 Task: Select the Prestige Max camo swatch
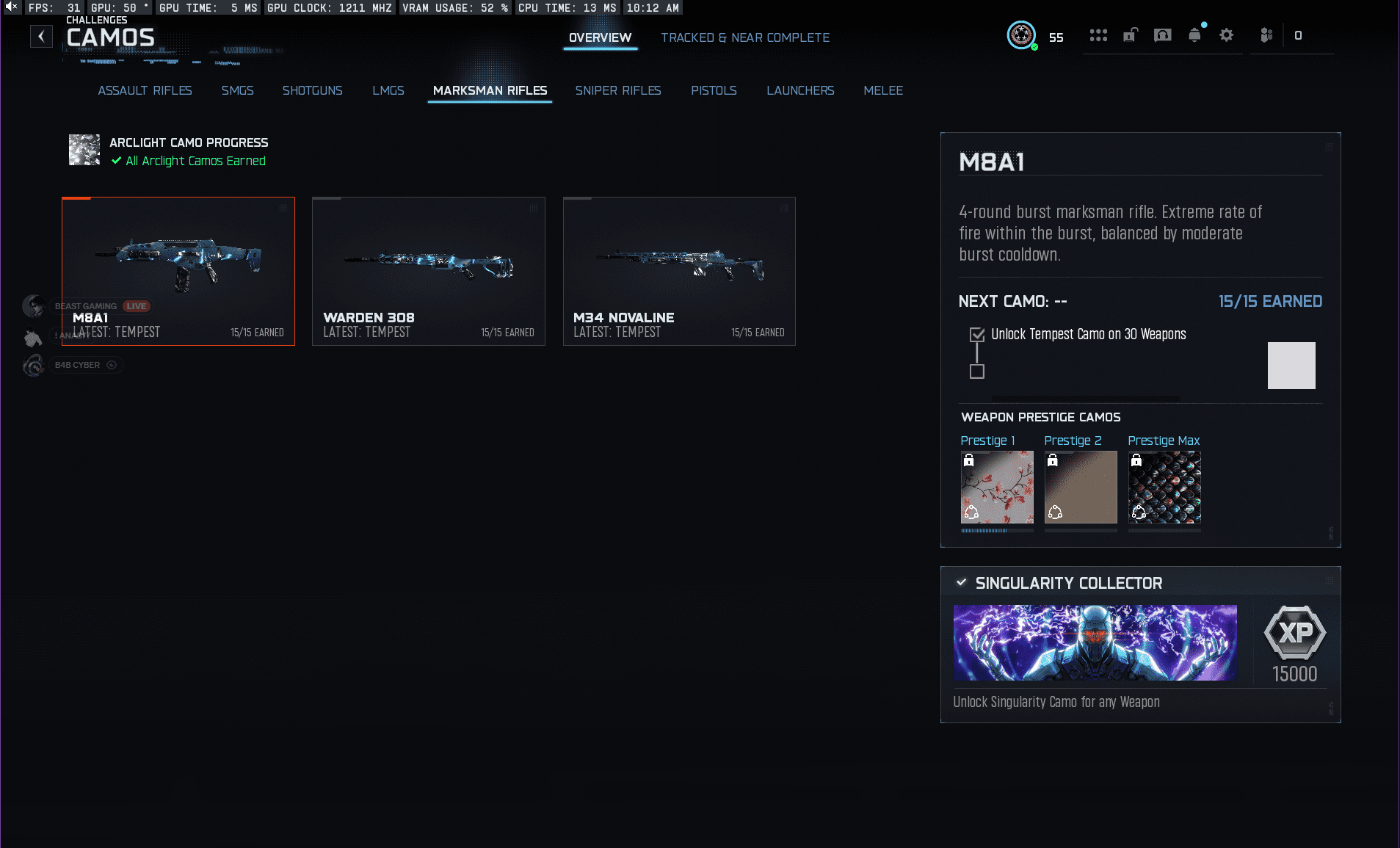point(1164,487)
